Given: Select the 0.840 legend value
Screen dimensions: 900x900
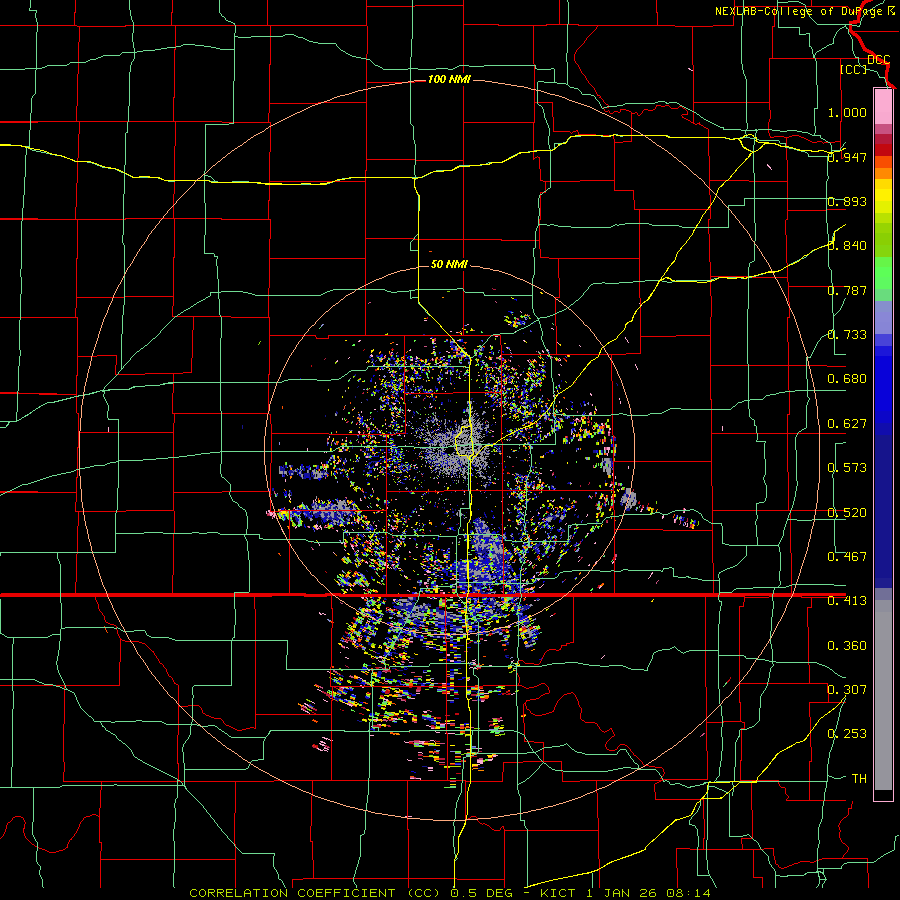Looking at the screenshot, I should pyautogui.click(x=847, y=246).
